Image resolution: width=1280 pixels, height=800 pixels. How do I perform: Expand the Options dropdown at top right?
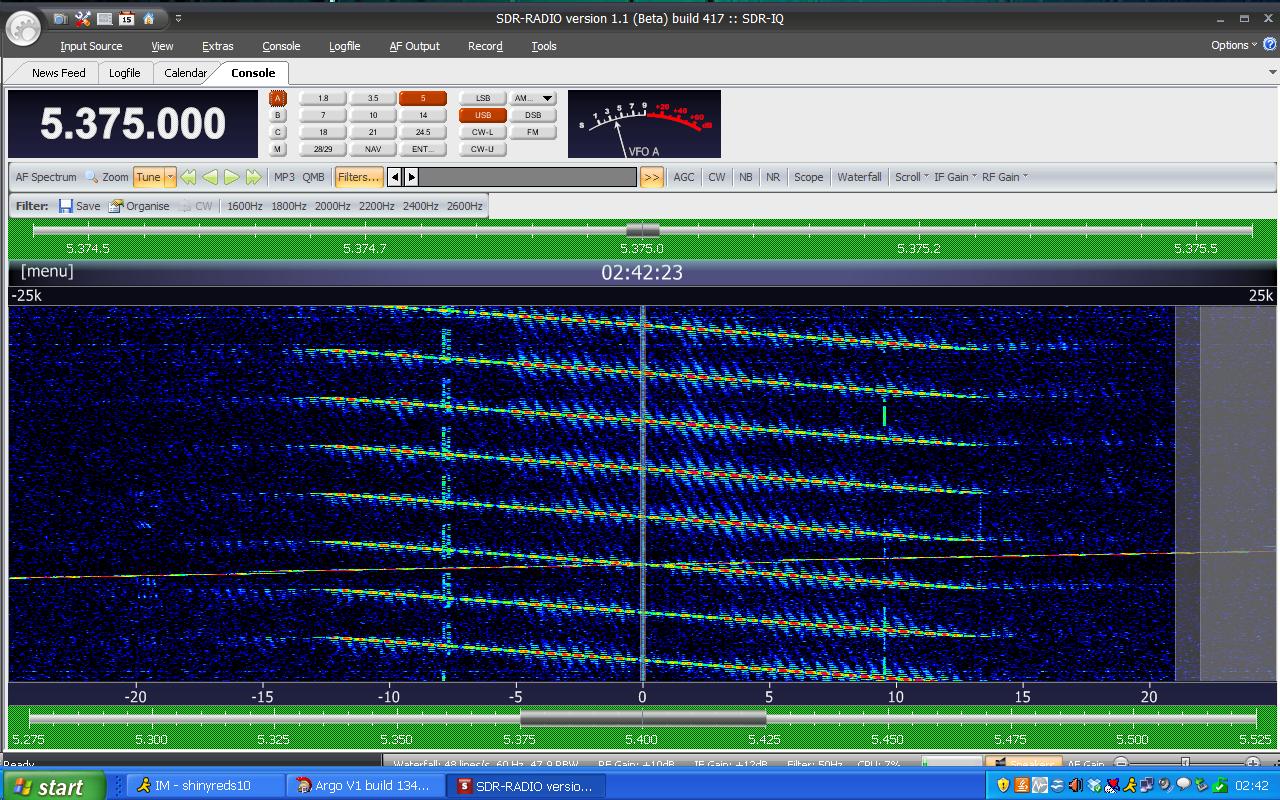[x=1234, y=45]
